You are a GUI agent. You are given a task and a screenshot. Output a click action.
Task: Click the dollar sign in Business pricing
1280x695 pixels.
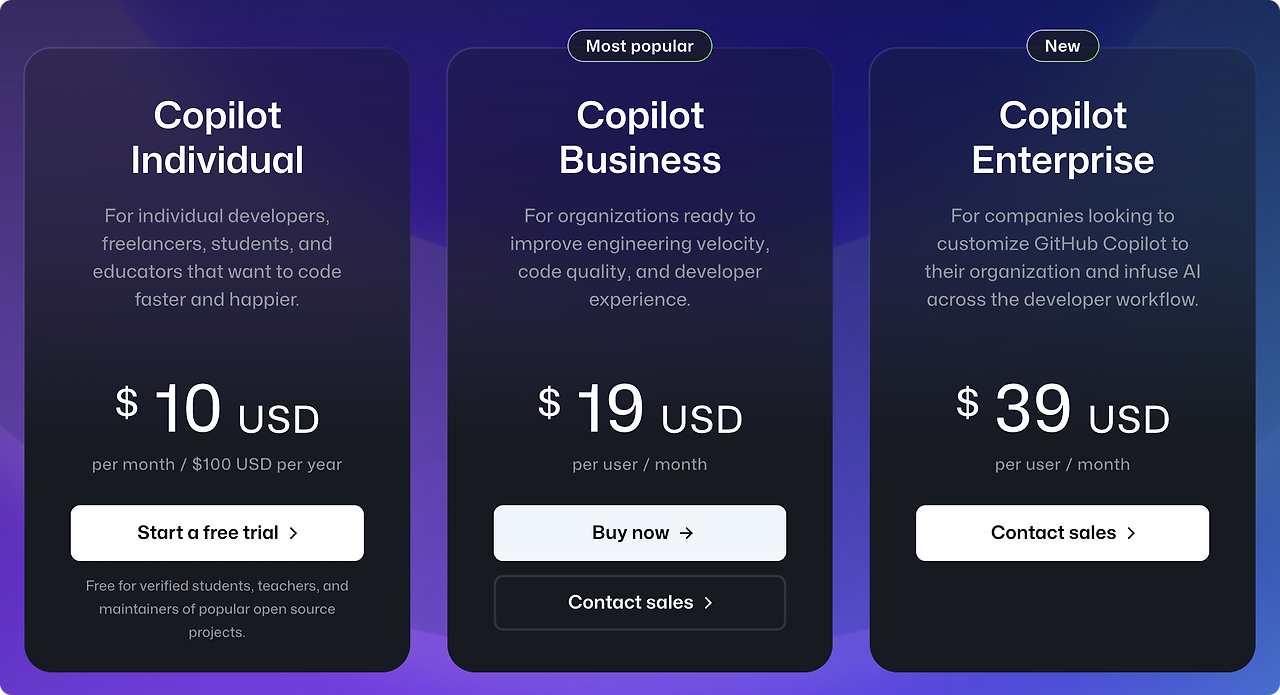coord(548,402)
